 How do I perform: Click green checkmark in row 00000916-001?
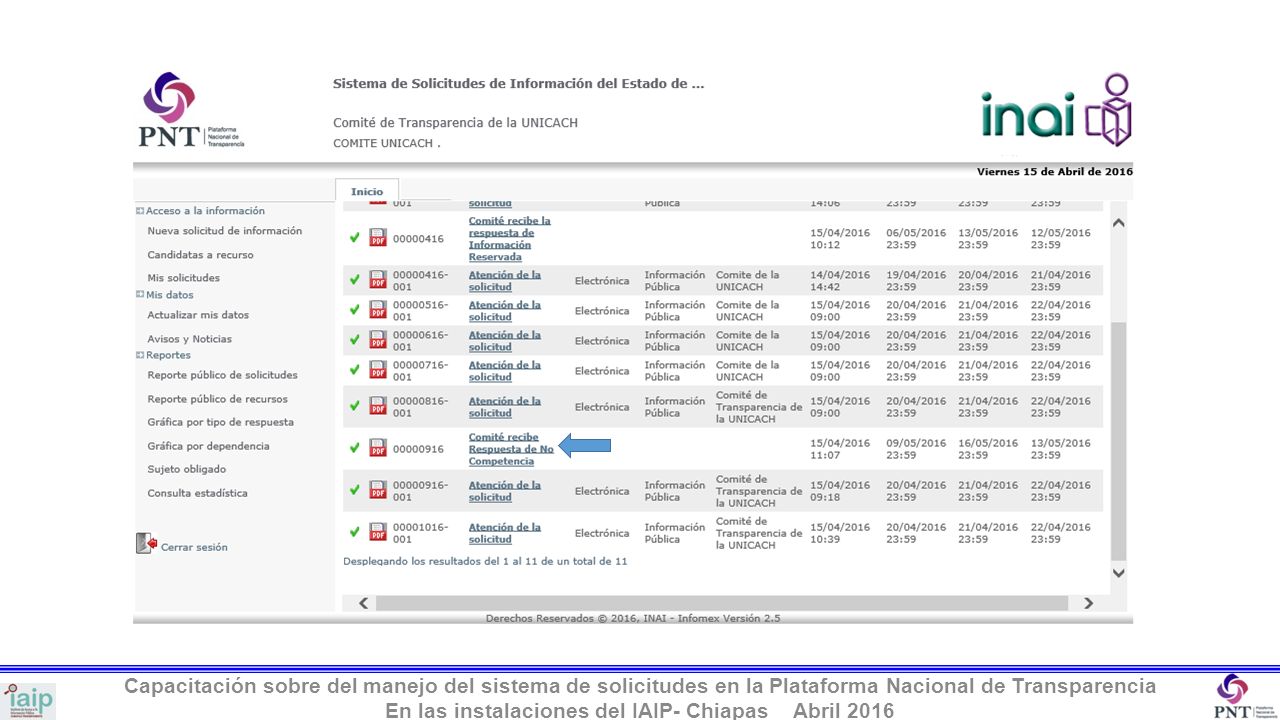354,490
